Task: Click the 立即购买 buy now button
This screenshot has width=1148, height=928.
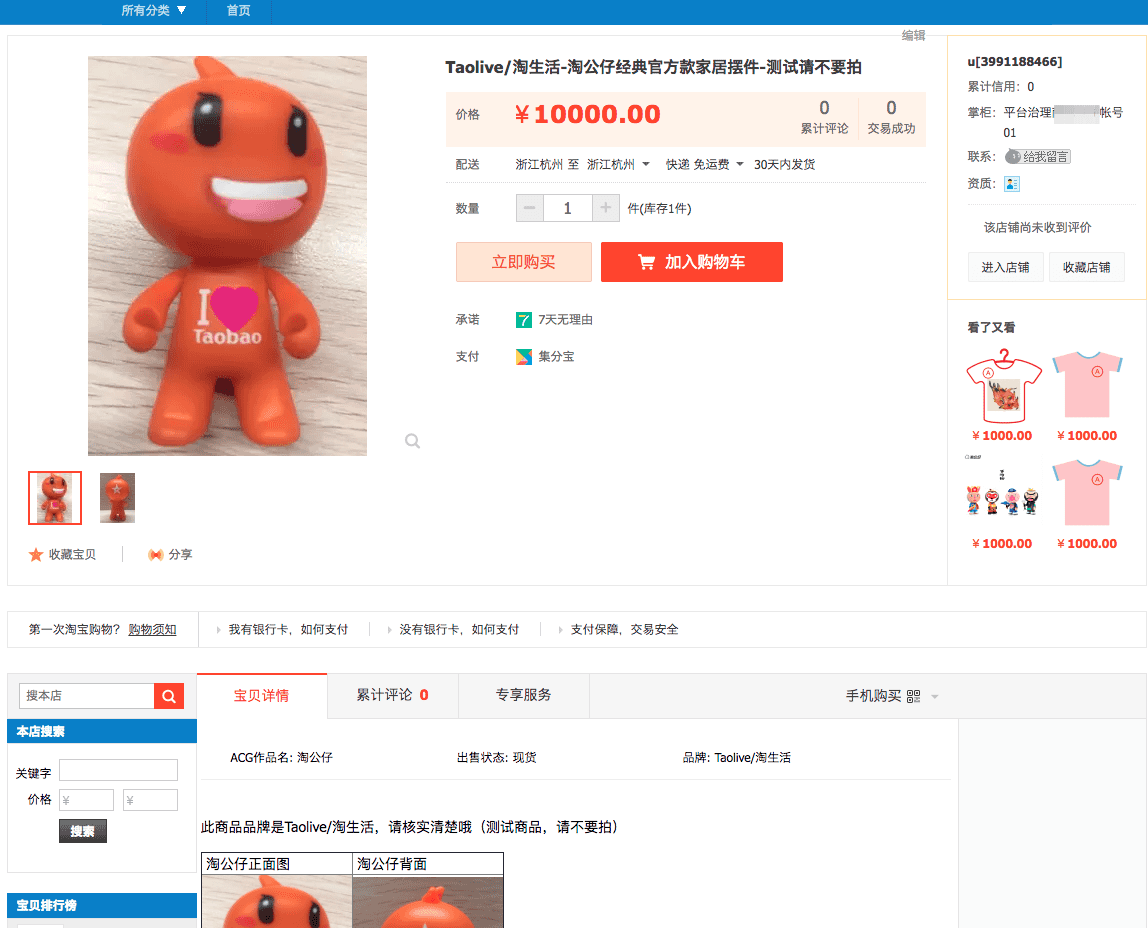Action: pyautogui.click(x=523, y=262)
